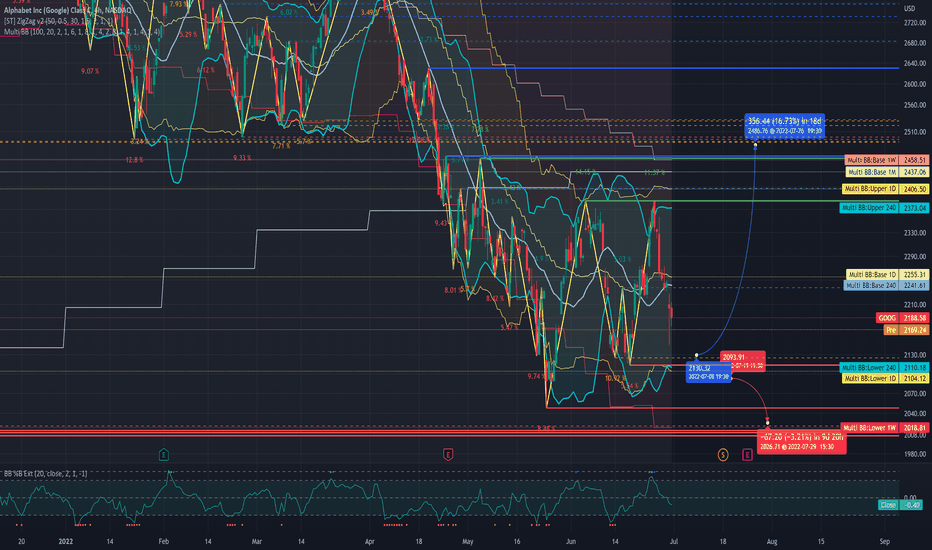Click the red 2093.91 forecast start label
The image size is (932, 550).
tap(742, 361)
